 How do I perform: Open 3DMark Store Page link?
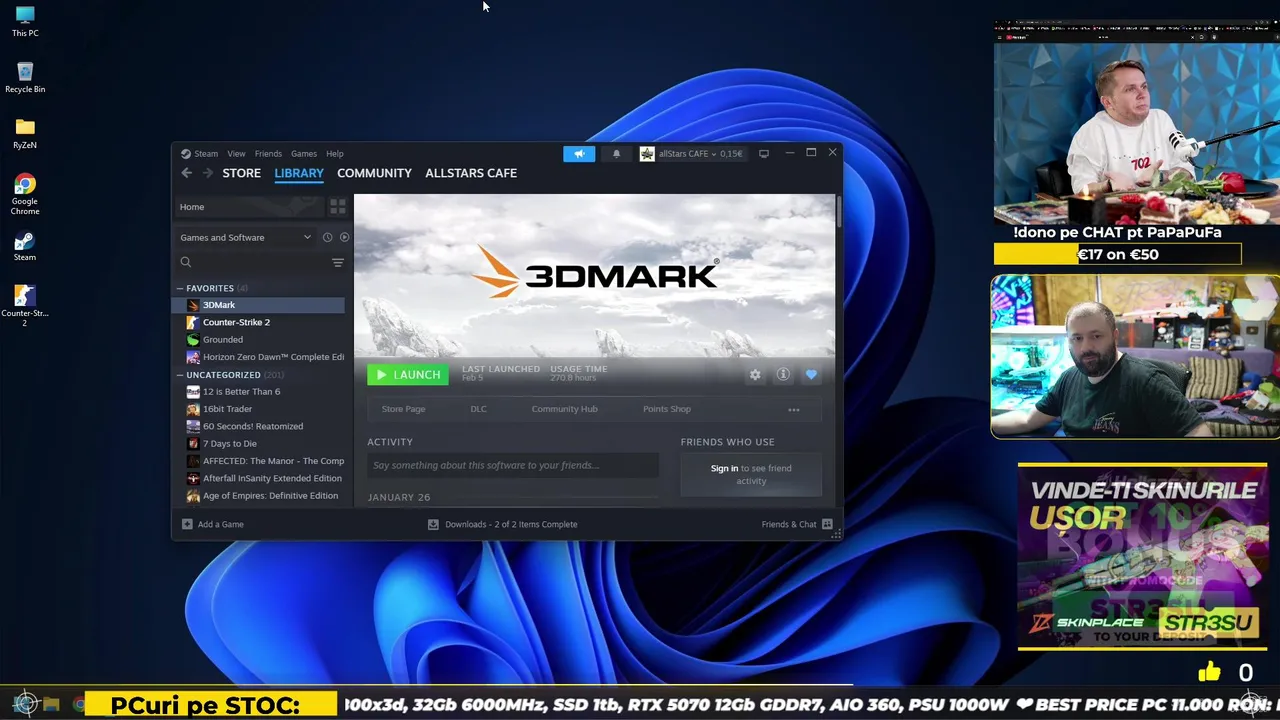coord(403,409)
